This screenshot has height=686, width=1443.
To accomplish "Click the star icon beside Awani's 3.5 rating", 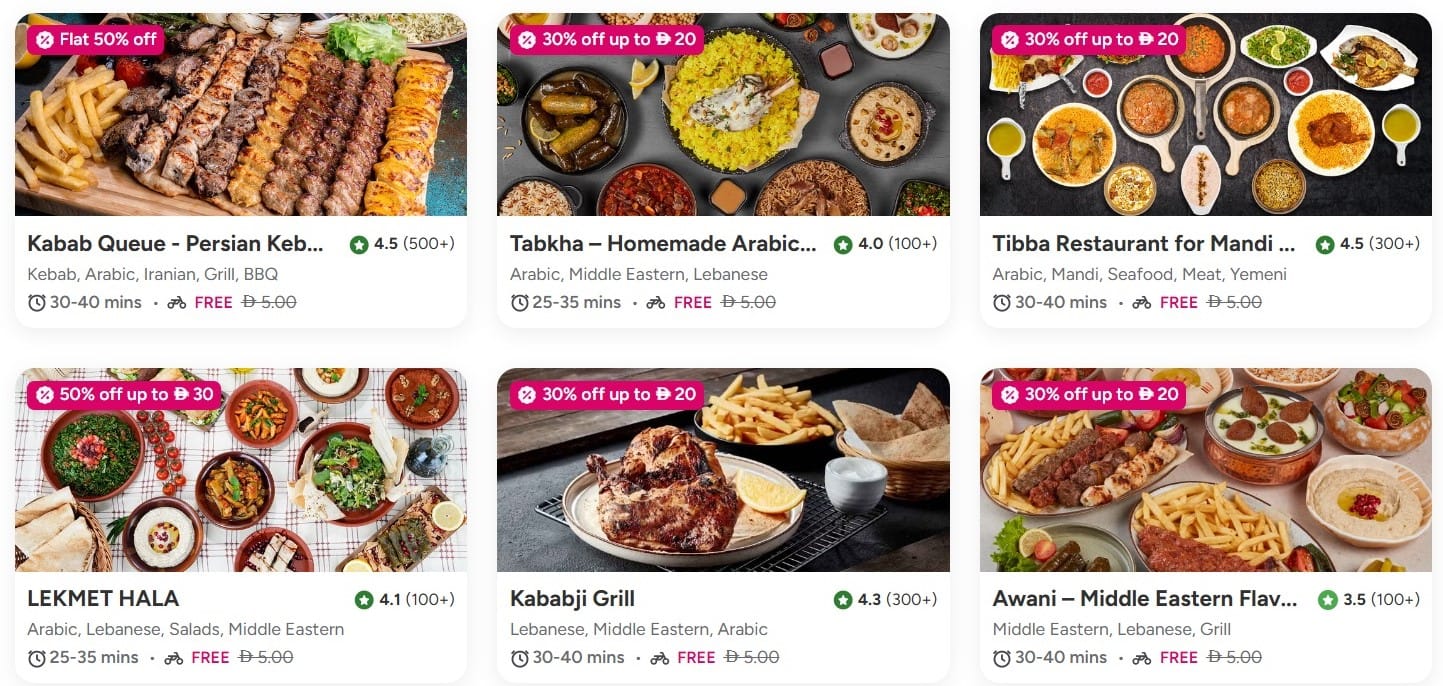I will 1327,600.
